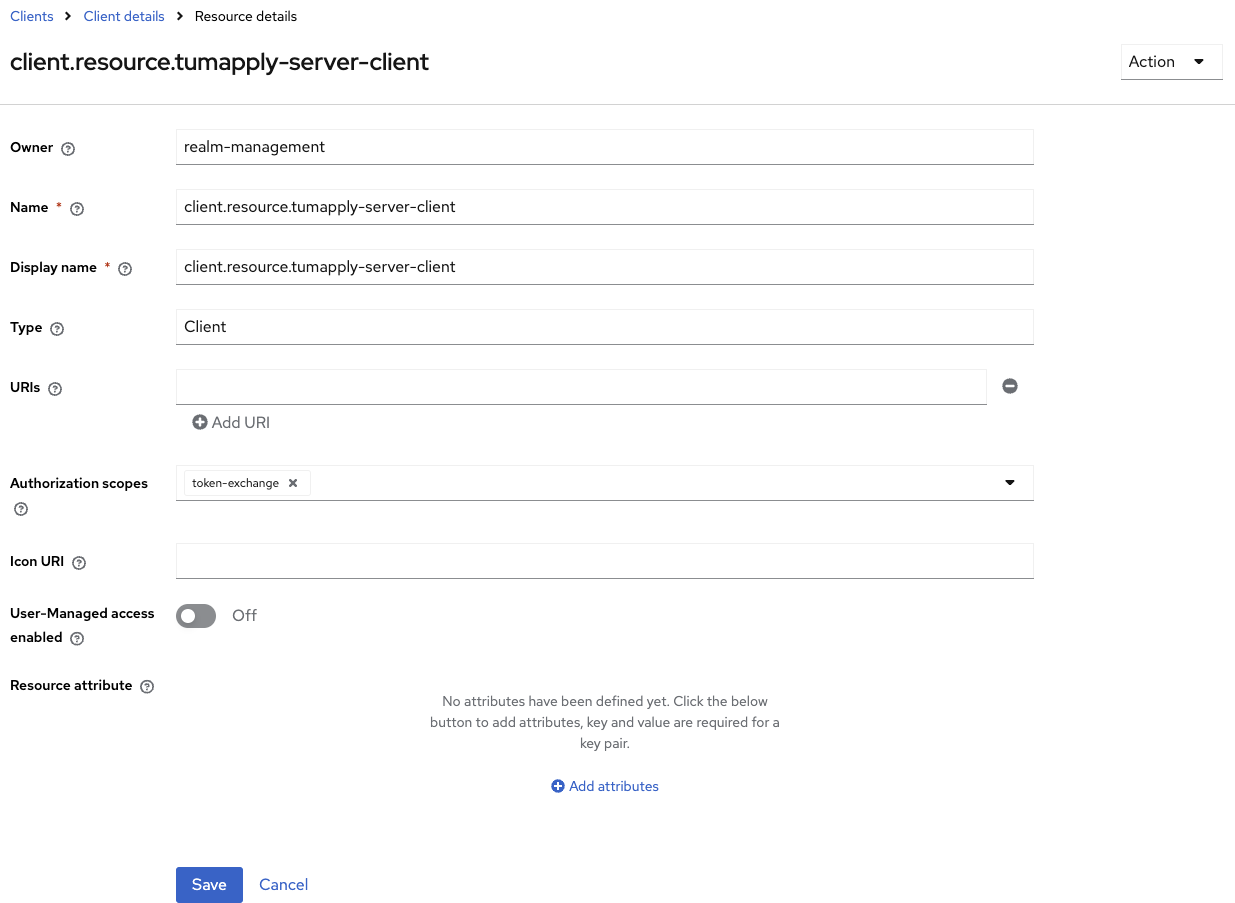Click help icon beside Type label
The height and width of the screenshot is (903, 1235).
point(57,329)
